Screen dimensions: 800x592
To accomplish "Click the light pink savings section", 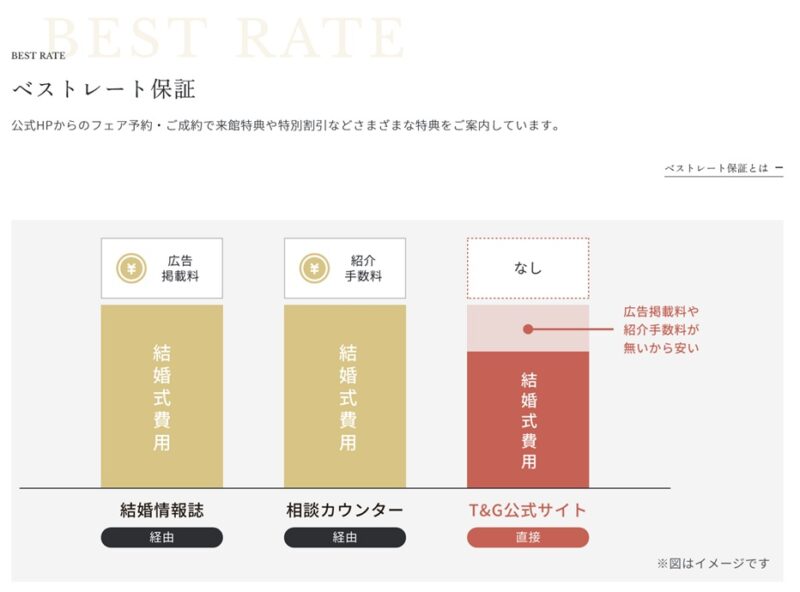I will pyautogui.click(x=528, y=328).
